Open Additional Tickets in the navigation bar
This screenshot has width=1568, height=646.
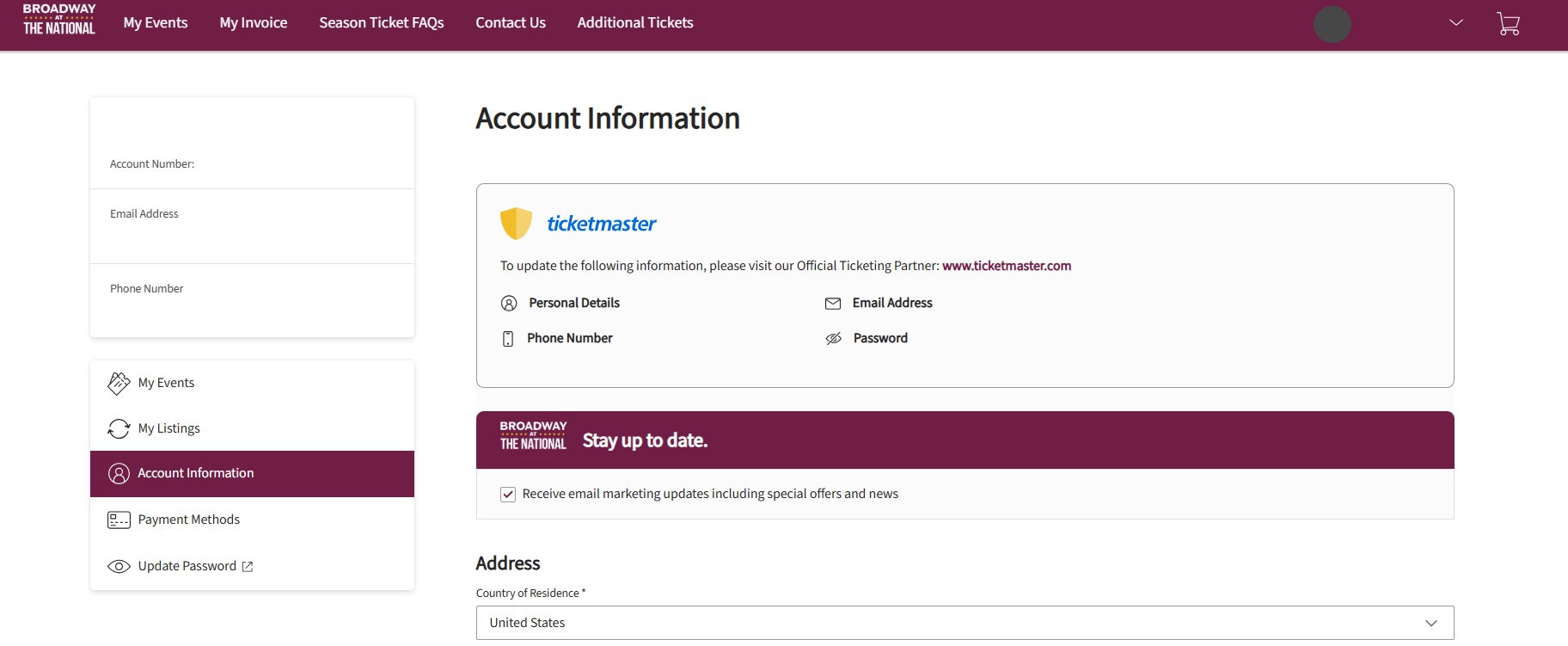[x=634, y=23]
